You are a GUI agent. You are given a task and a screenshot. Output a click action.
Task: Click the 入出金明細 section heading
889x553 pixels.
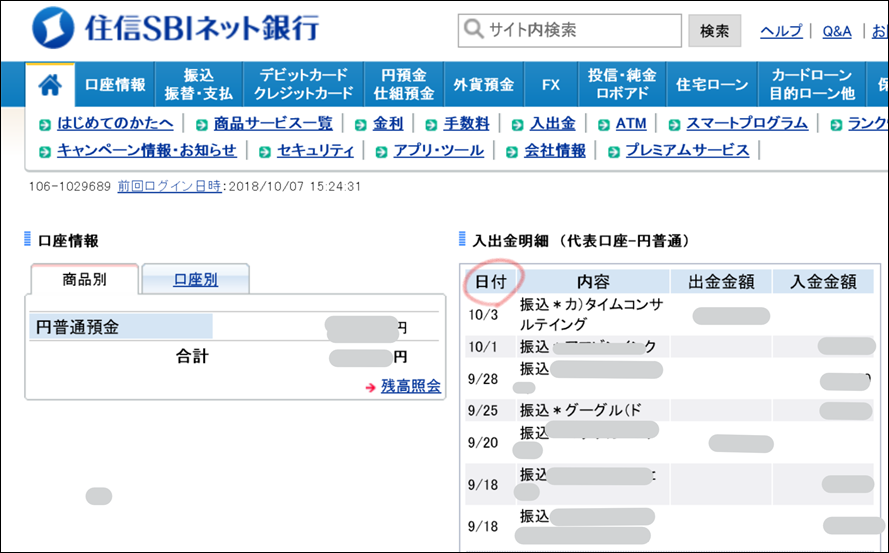coord(581,241)
